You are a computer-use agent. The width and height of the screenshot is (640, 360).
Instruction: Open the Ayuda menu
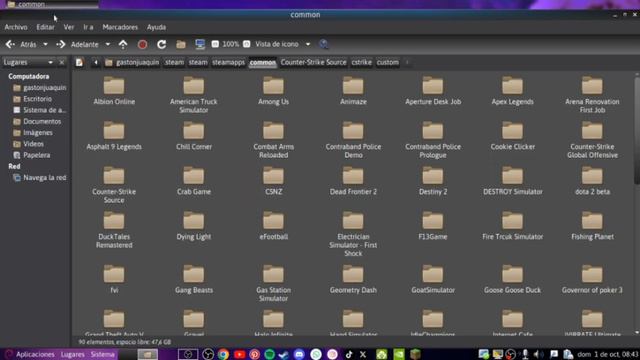(156, 27)
